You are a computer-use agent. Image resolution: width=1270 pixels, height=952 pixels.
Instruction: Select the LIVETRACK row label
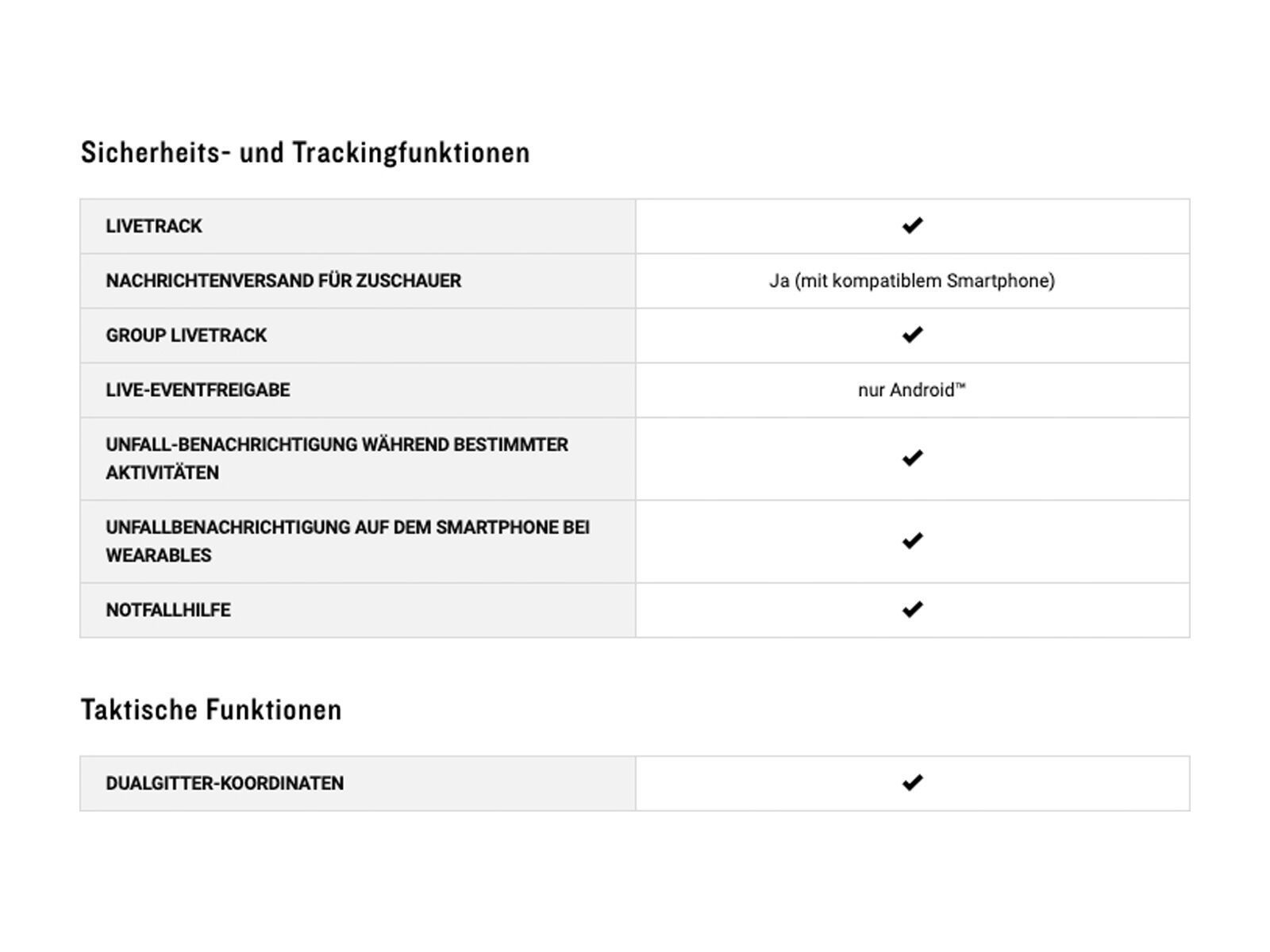coord(154,226)
